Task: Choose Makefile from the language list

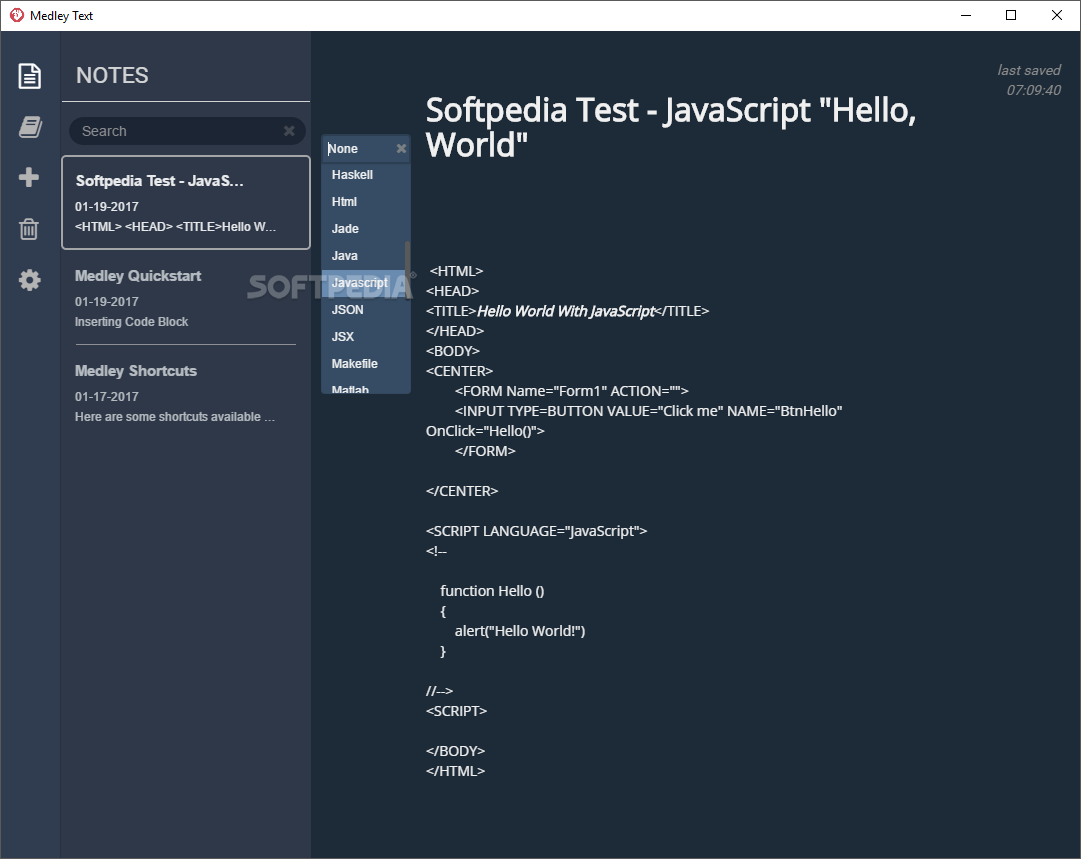Action: pos(365,363)
